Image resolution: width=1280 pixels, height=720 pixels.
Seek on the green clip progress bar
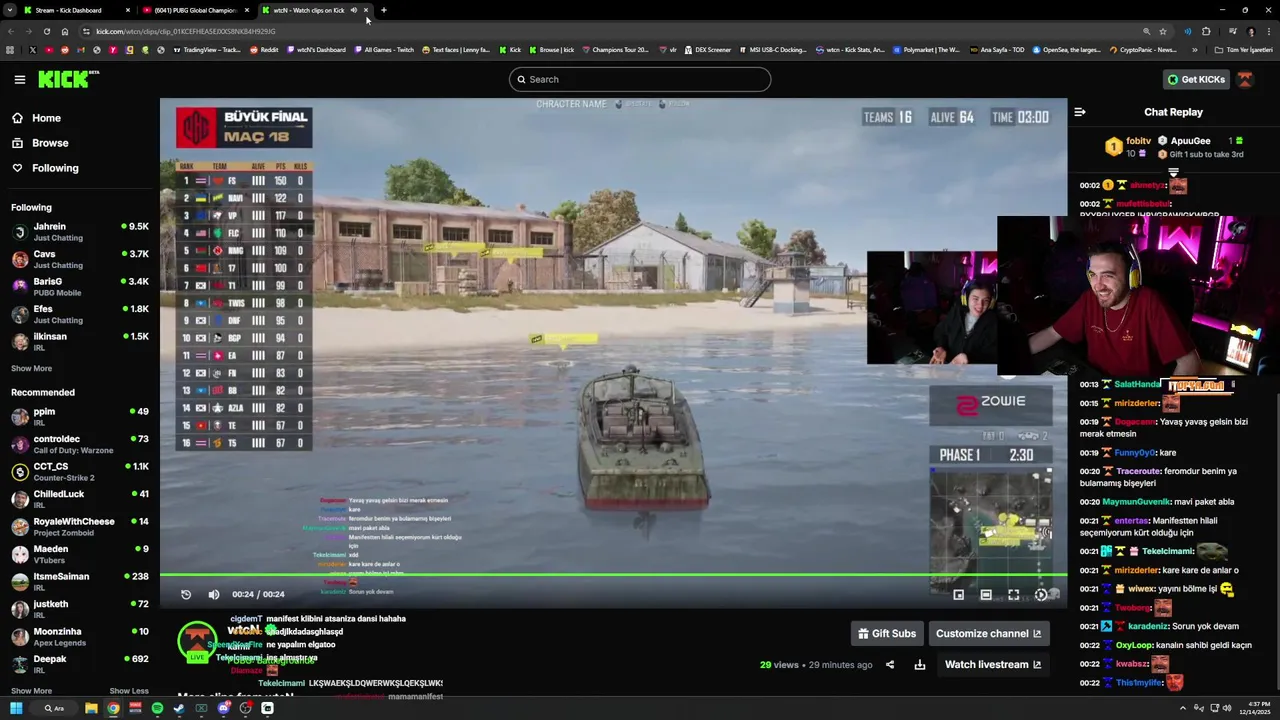pos(613,574)
